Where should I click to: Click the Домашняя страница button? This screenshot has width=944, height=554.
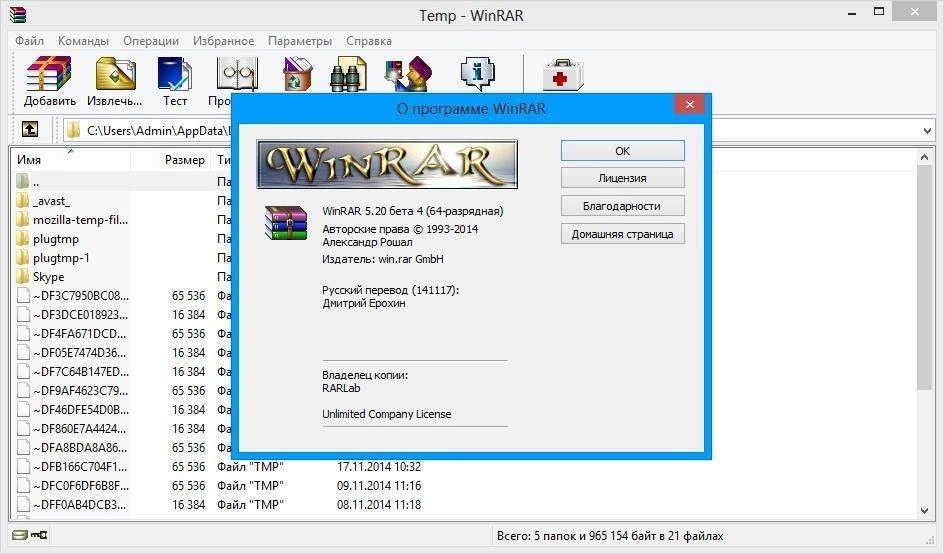pyautogui.click(x=623, y=234)
